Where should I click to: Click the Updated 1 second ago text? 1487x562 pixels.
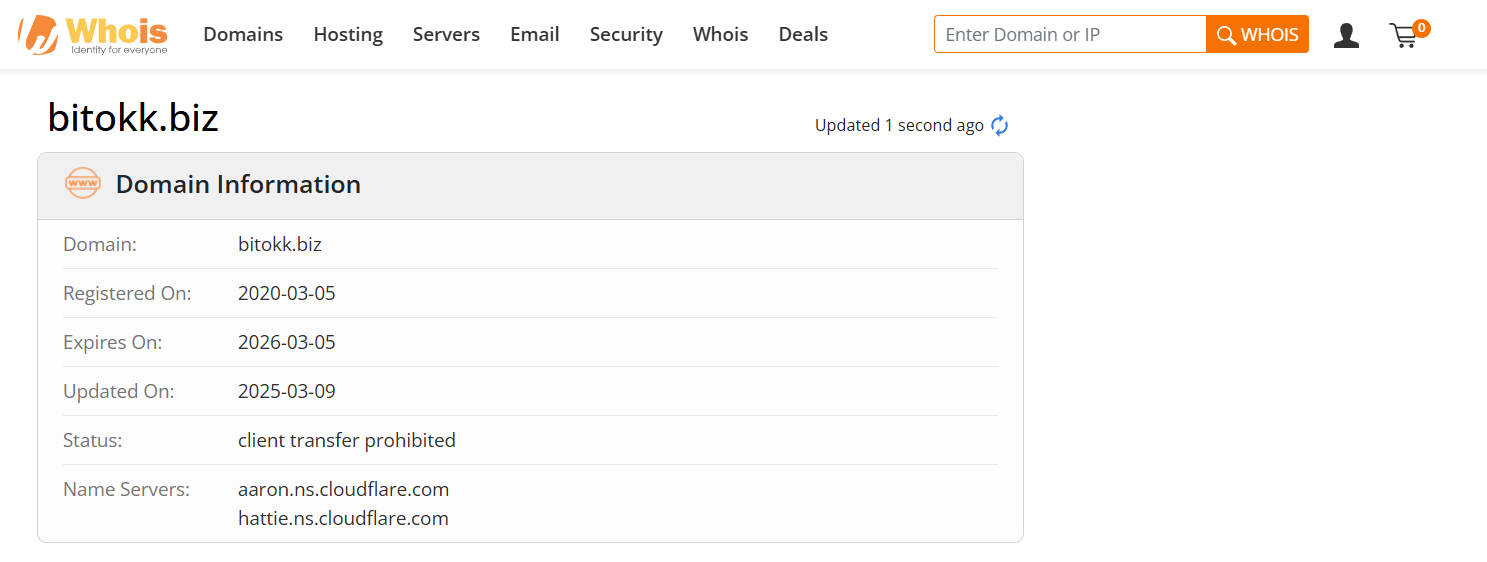[899, 126]
